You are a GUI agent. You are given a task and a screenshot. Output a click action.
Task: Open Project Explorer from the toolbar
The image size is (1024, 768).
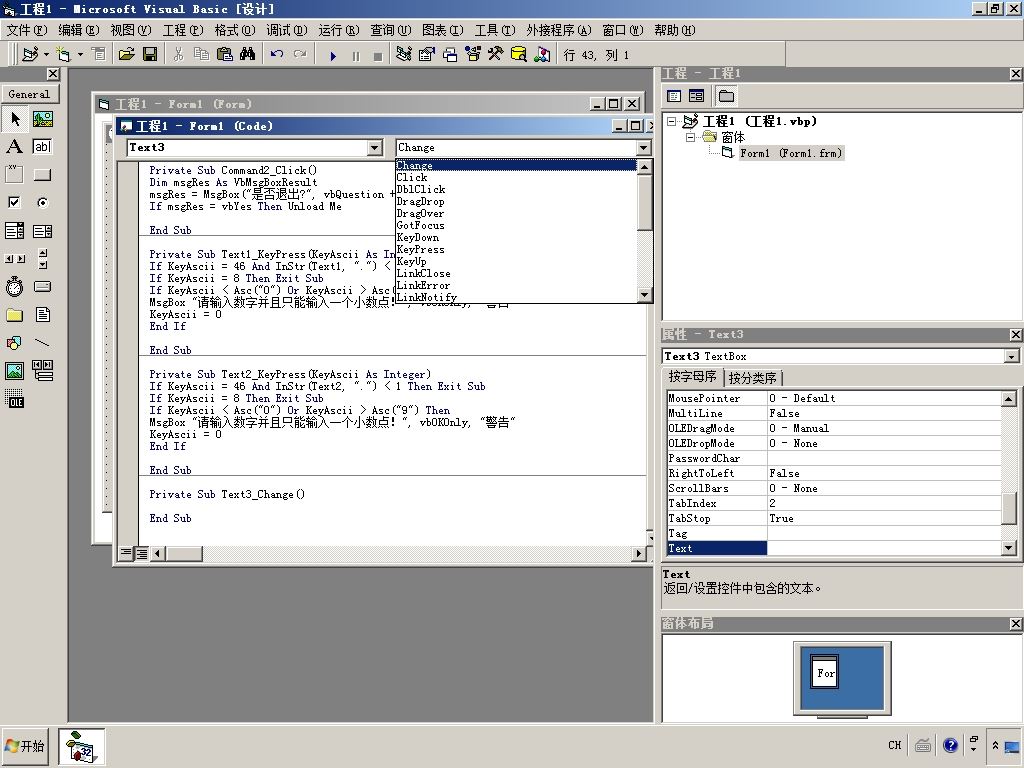point(404,54)
